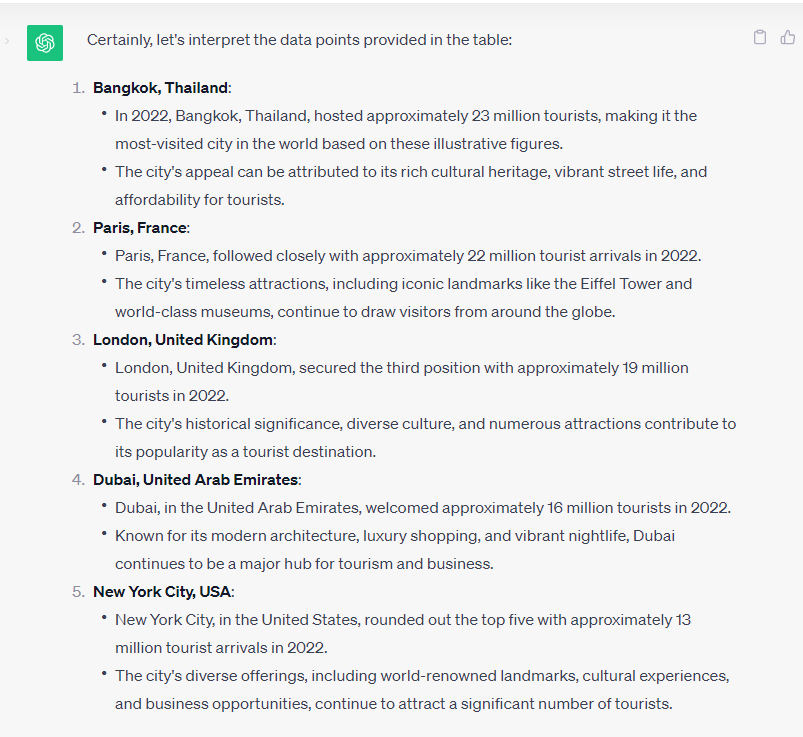Viewport: 803px width, 737px height.
Task: Click the 'New York City, USA' heading
Action: tap(163, 592)
